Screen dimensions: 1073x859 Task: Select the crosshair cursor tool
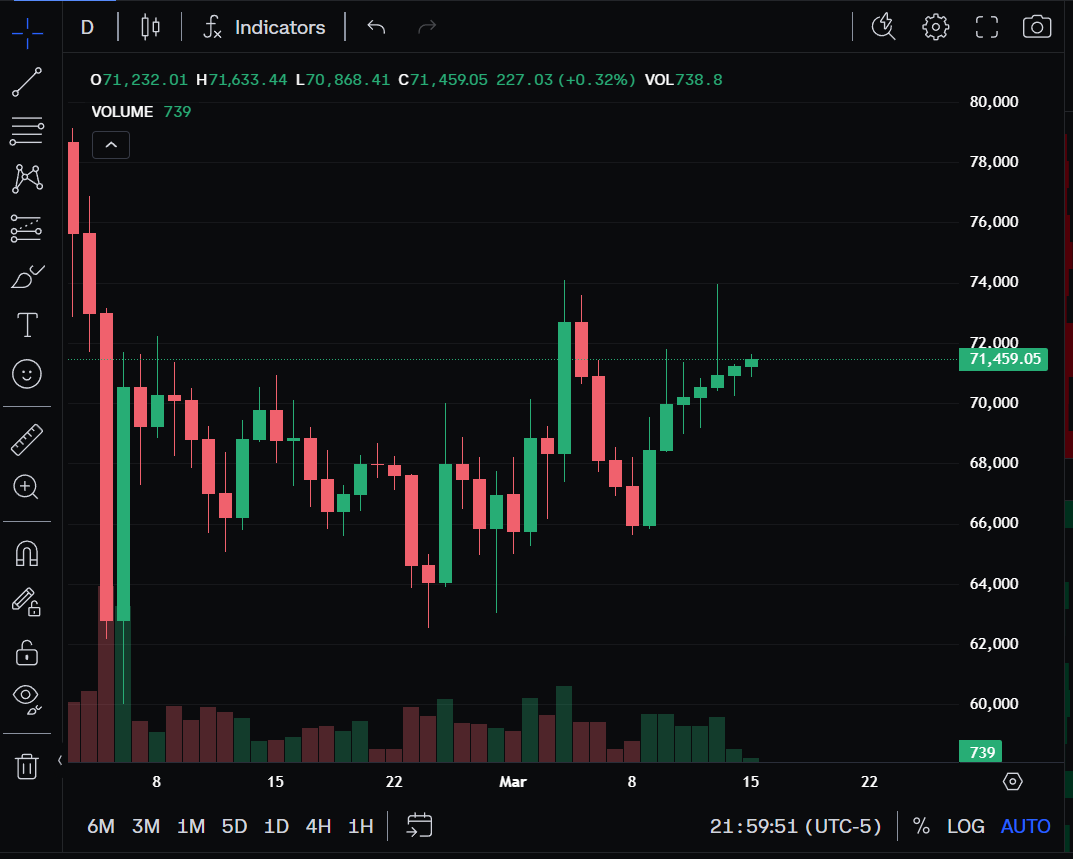pyautogui.click(x=27, y=33)
